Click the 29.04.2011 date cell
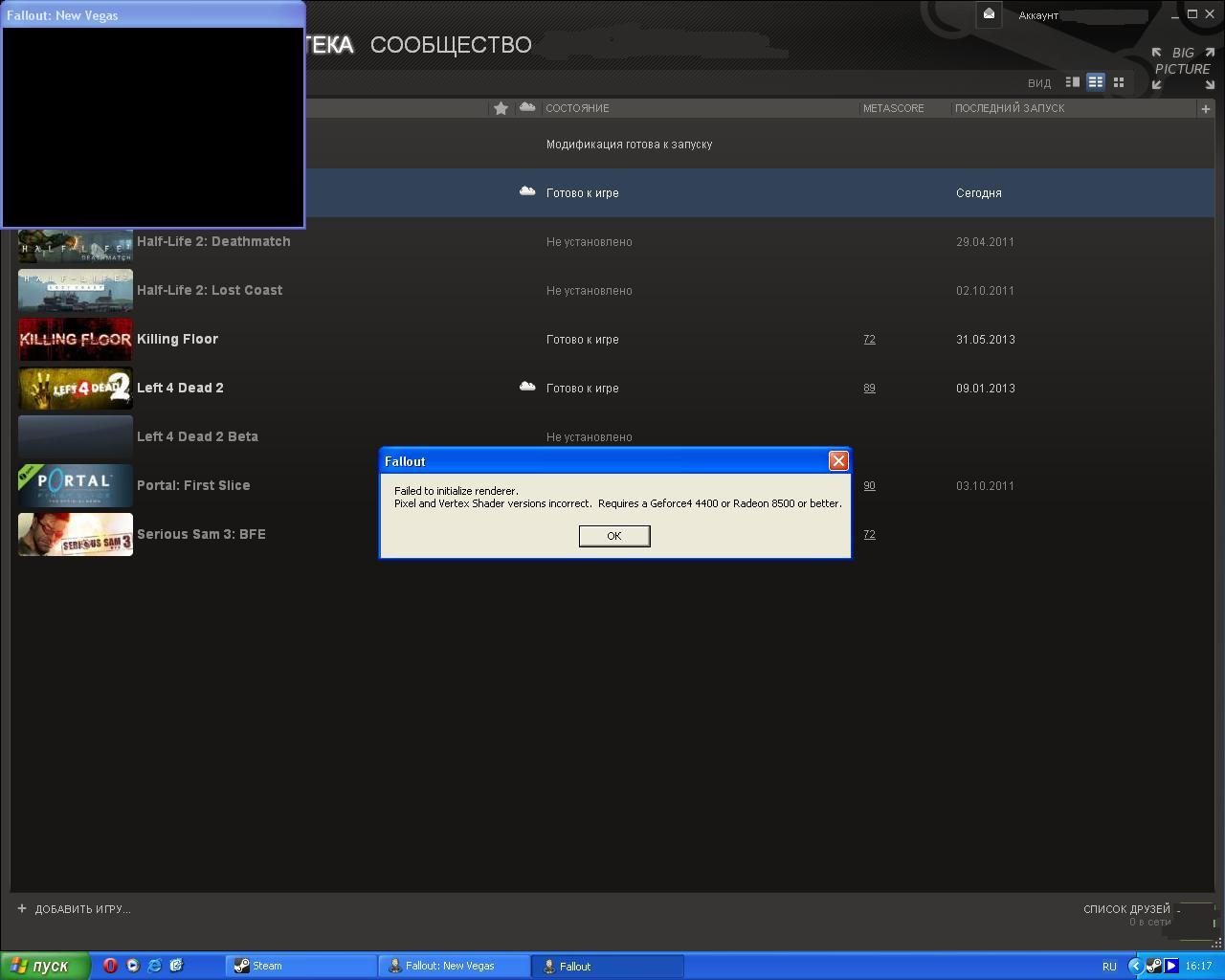 (x=985, y=242)
